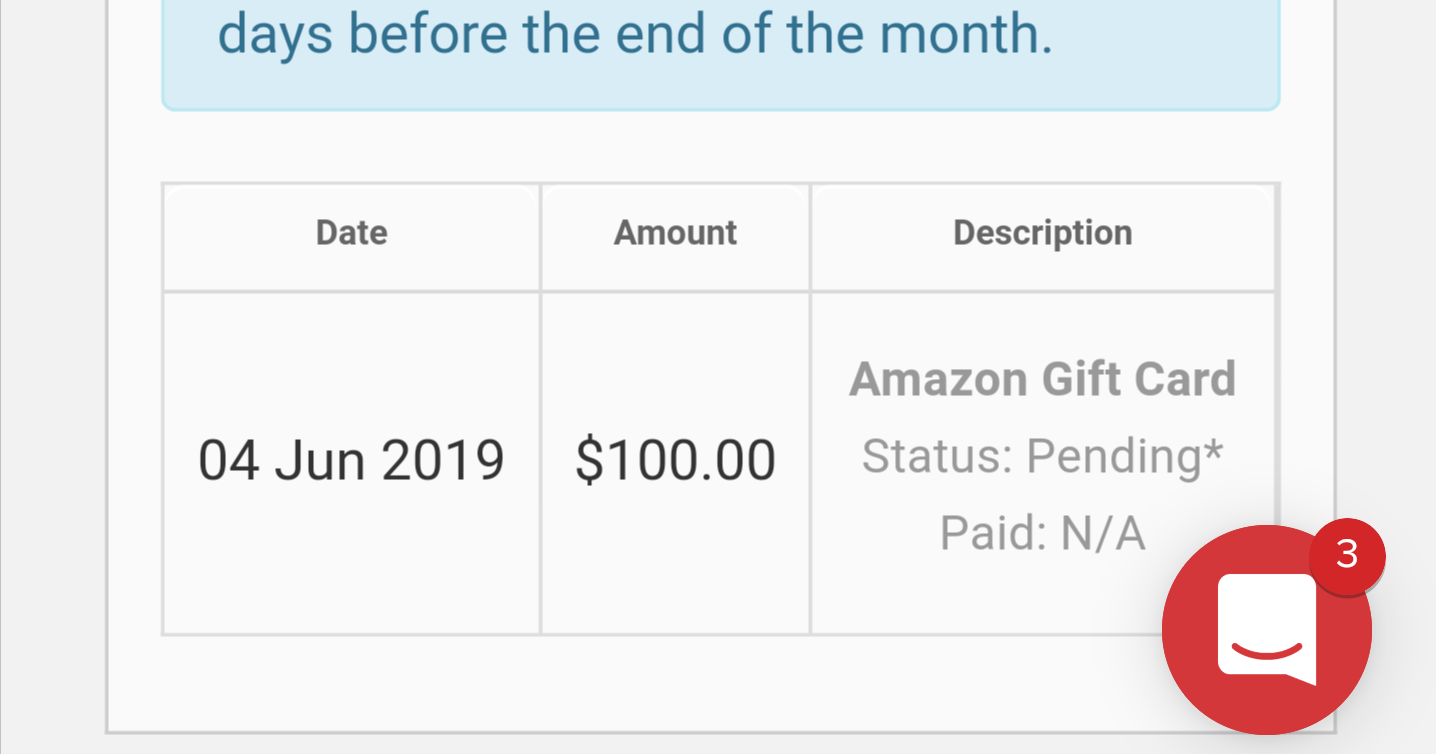Click the word Amazon in the description
The width and height of the screenshot is (1436, 754).
coord(938,379)
